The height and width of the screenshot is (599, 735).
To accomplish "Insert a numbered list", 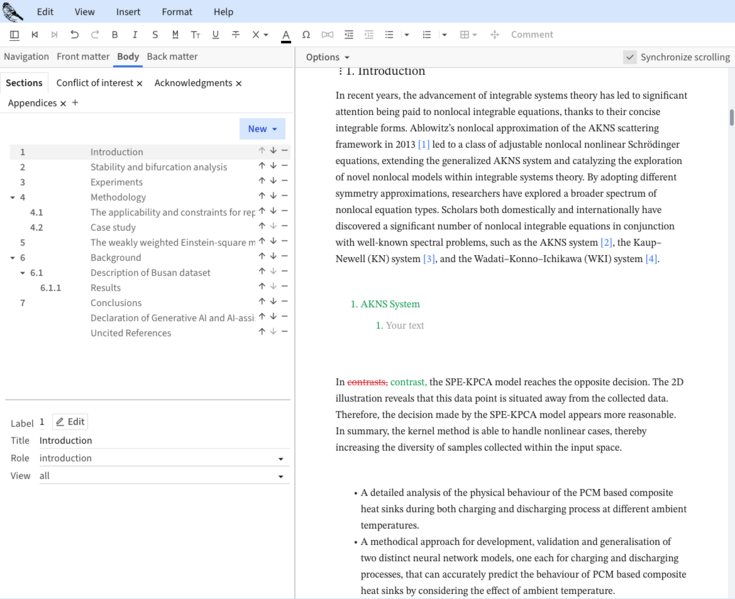I will (x=427, y=35).
